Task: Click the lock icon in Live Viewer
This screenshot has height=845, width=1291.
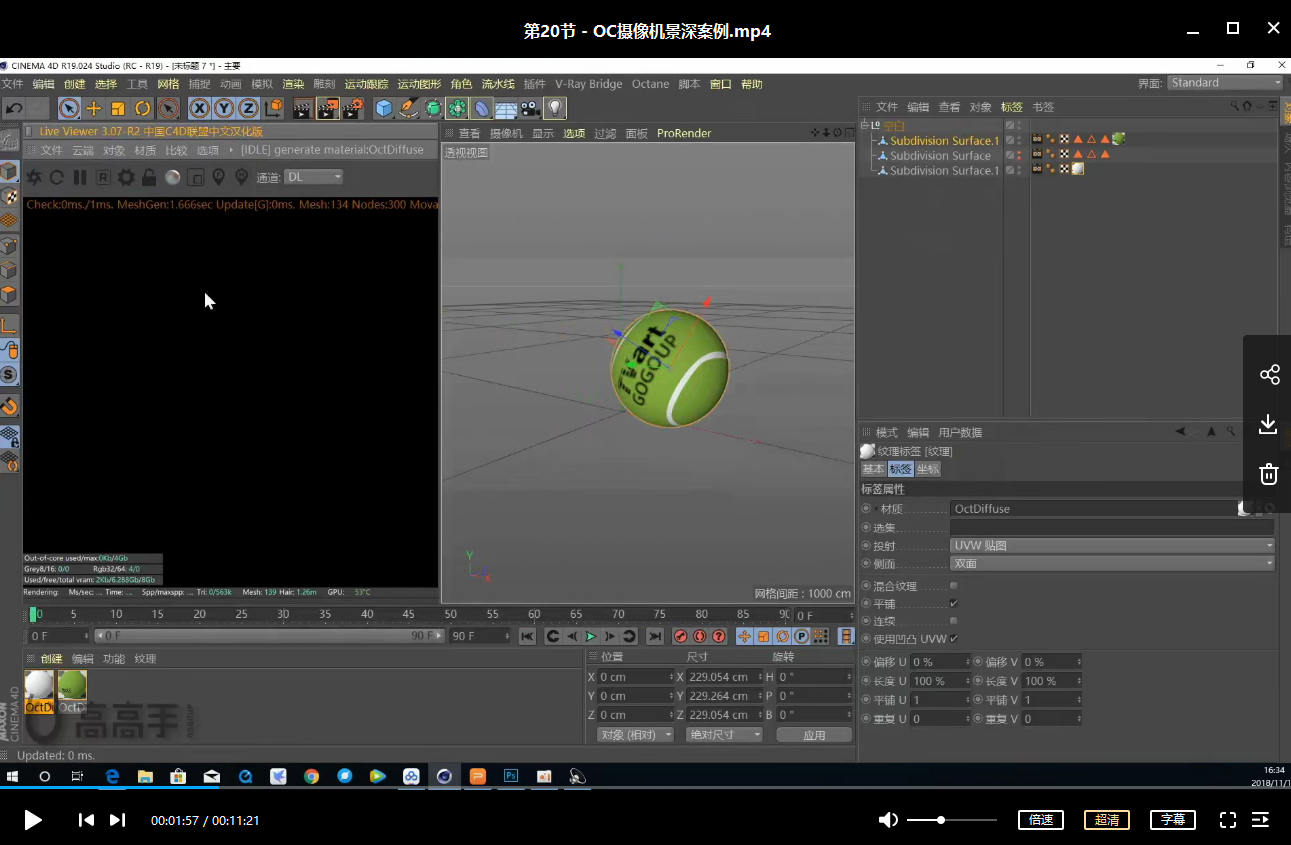Action: tap(148, 177)
